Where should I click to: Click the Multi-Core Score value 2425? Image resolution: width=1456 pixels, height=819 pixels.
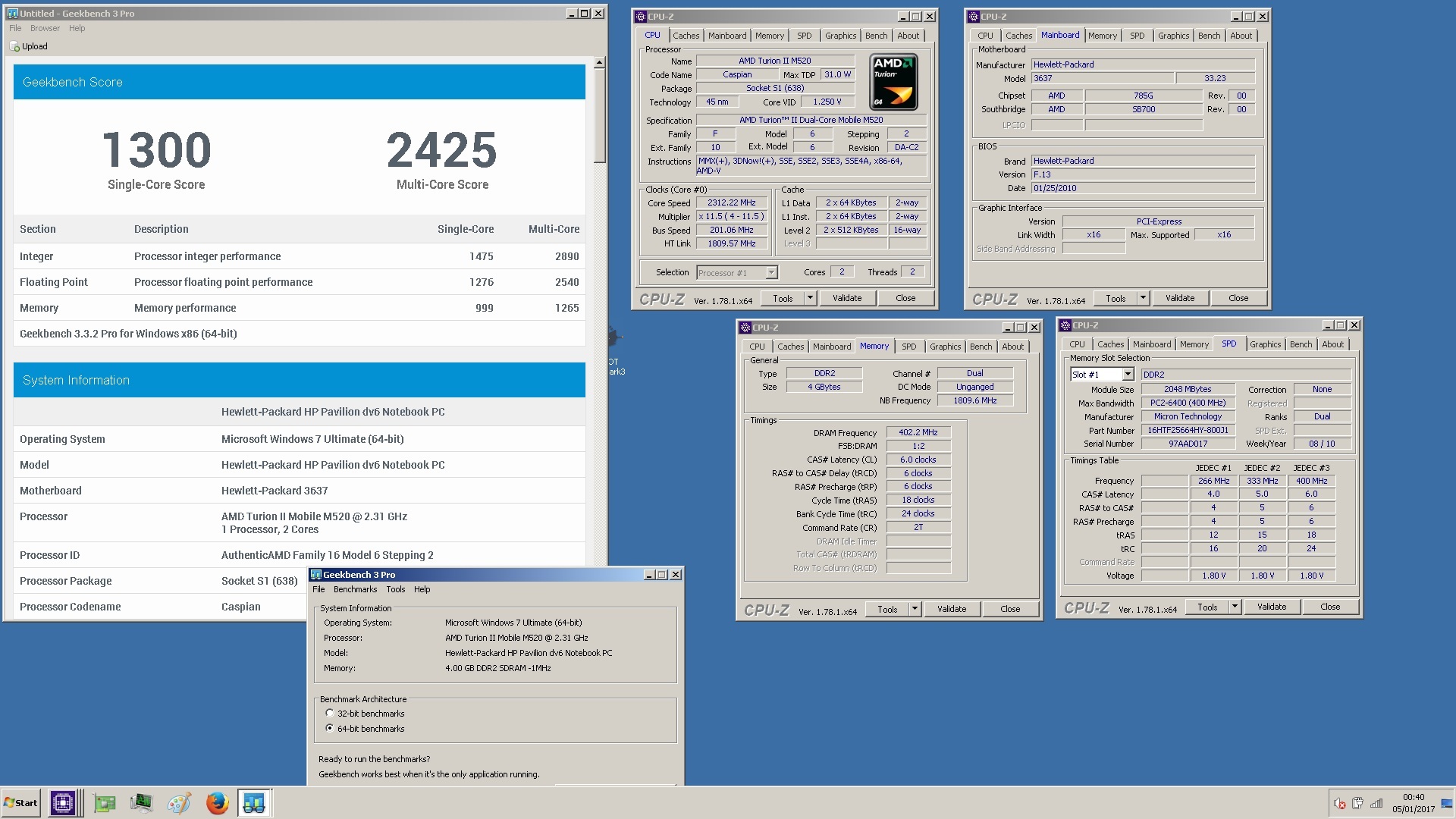click(x=442, y=150)
